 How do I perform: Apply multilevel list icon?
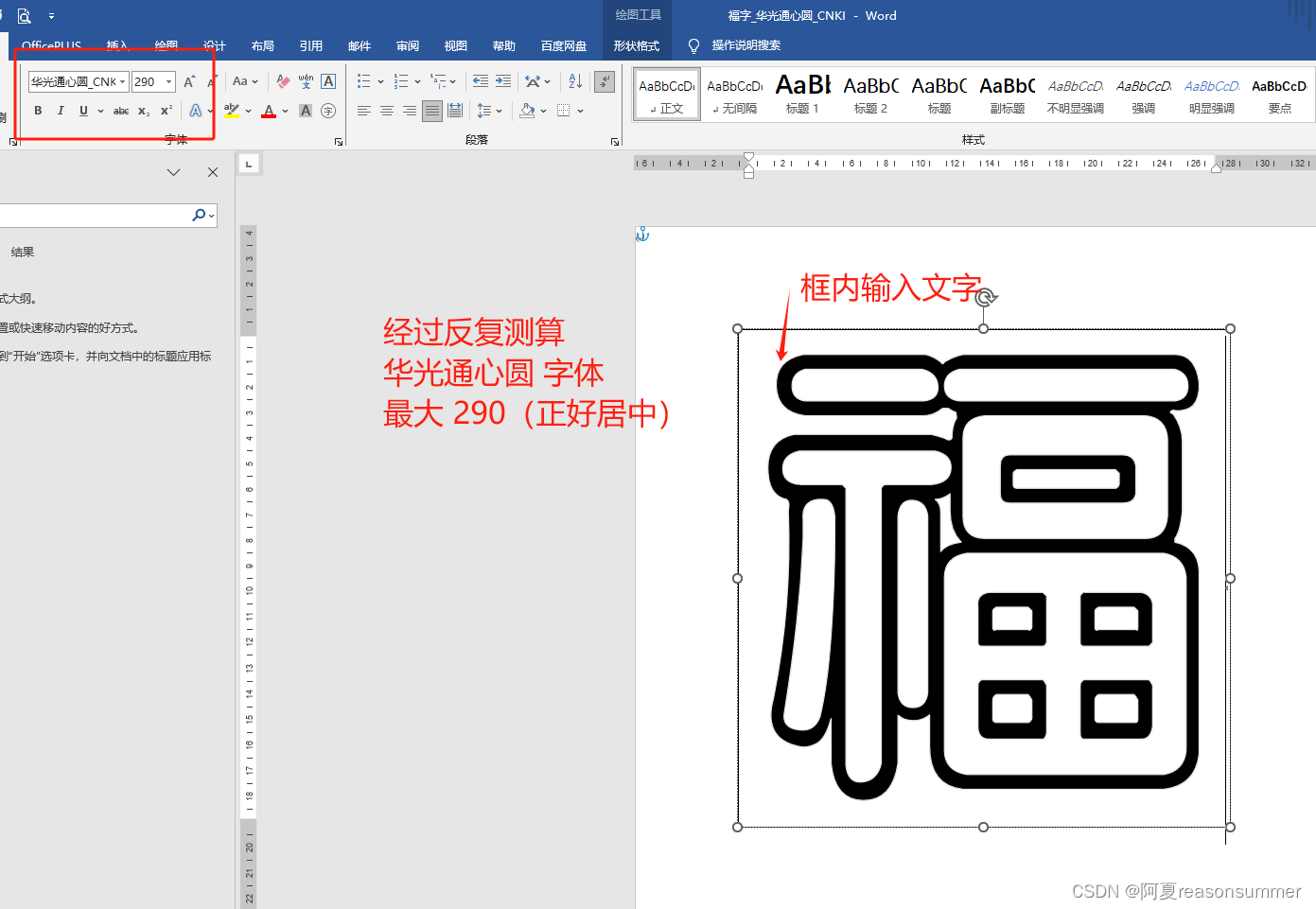coord(437,81)
